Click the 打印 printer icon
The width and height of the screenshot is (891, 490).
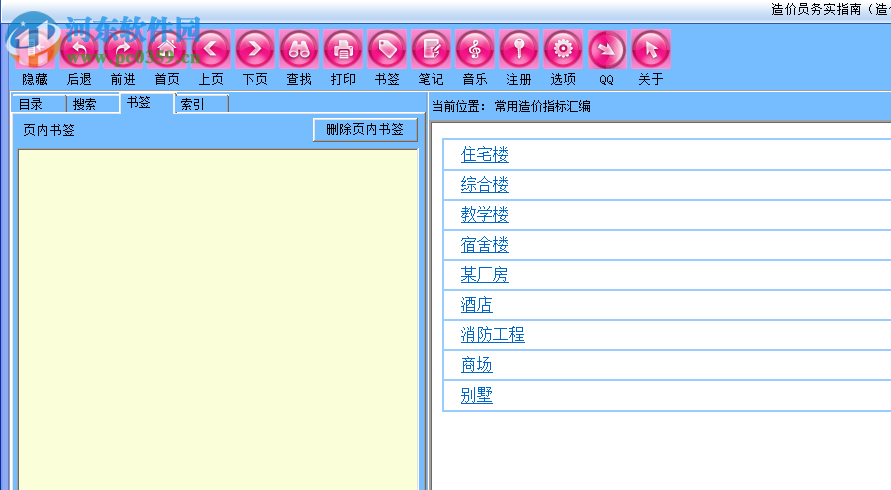tap(343, 49)
